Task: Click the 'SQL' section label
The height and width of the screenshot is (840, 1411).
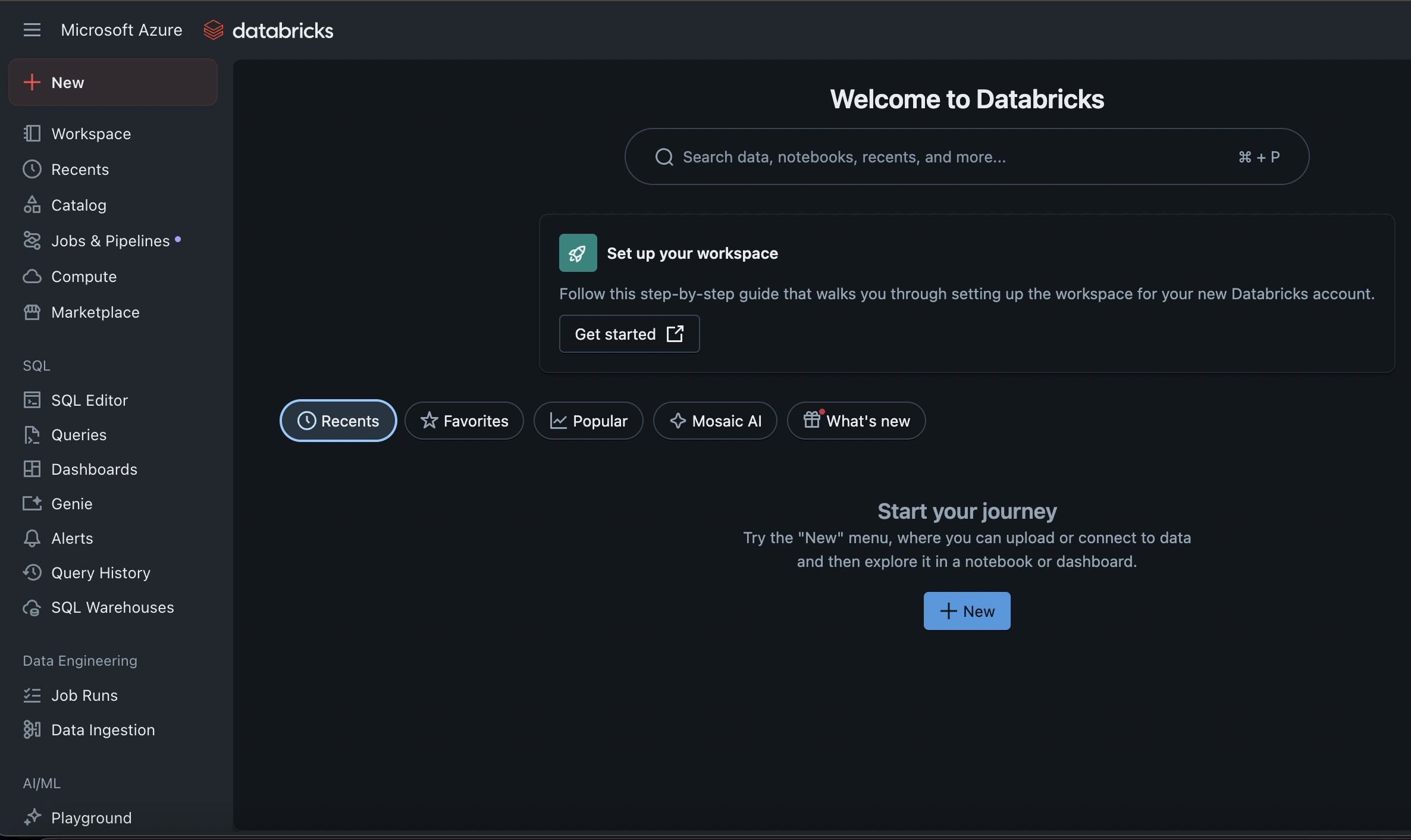Action: [x=36, y=366]
